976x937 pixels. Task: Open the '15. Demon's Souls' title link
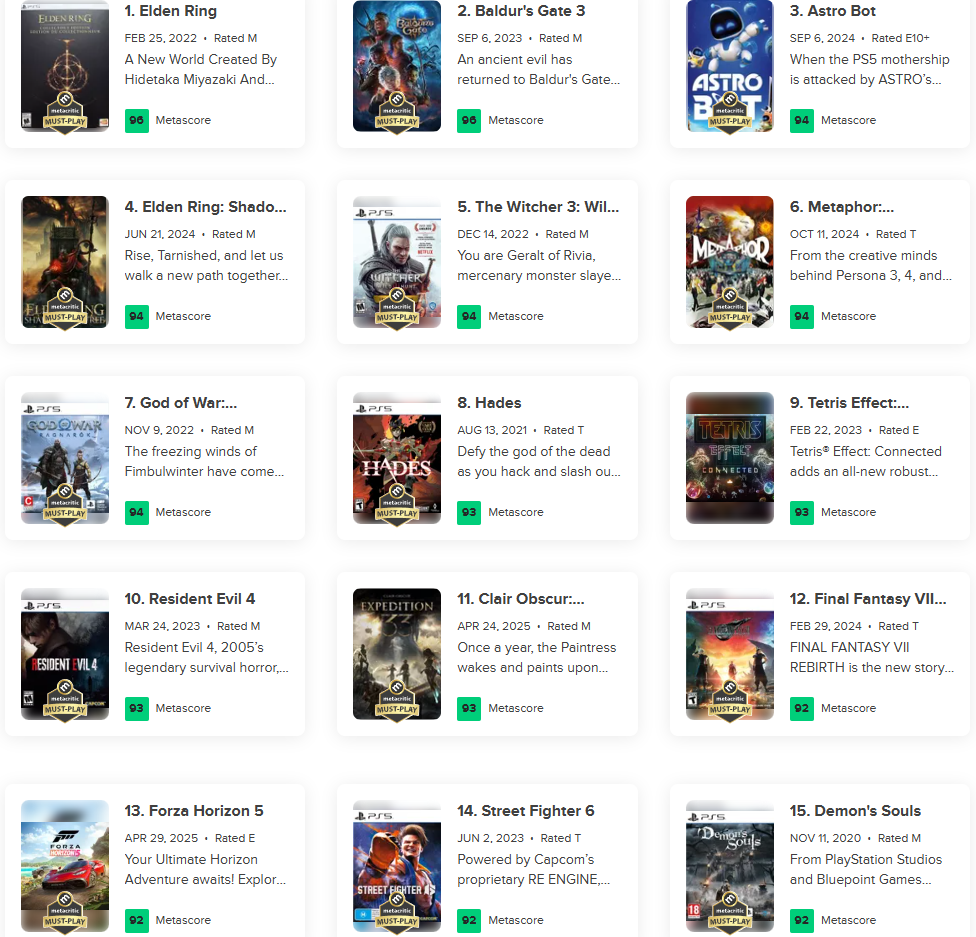pos(855,811)
